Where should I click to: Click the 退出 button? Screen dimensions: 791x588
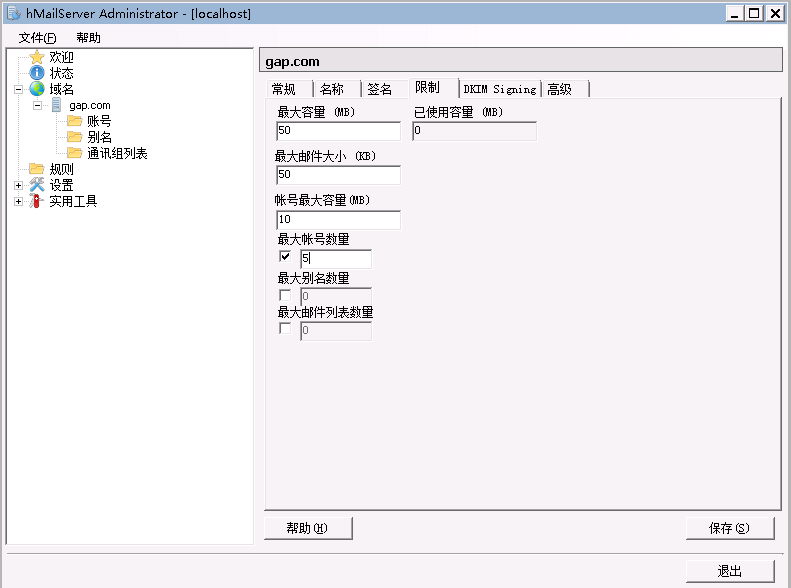click(729, 571)
